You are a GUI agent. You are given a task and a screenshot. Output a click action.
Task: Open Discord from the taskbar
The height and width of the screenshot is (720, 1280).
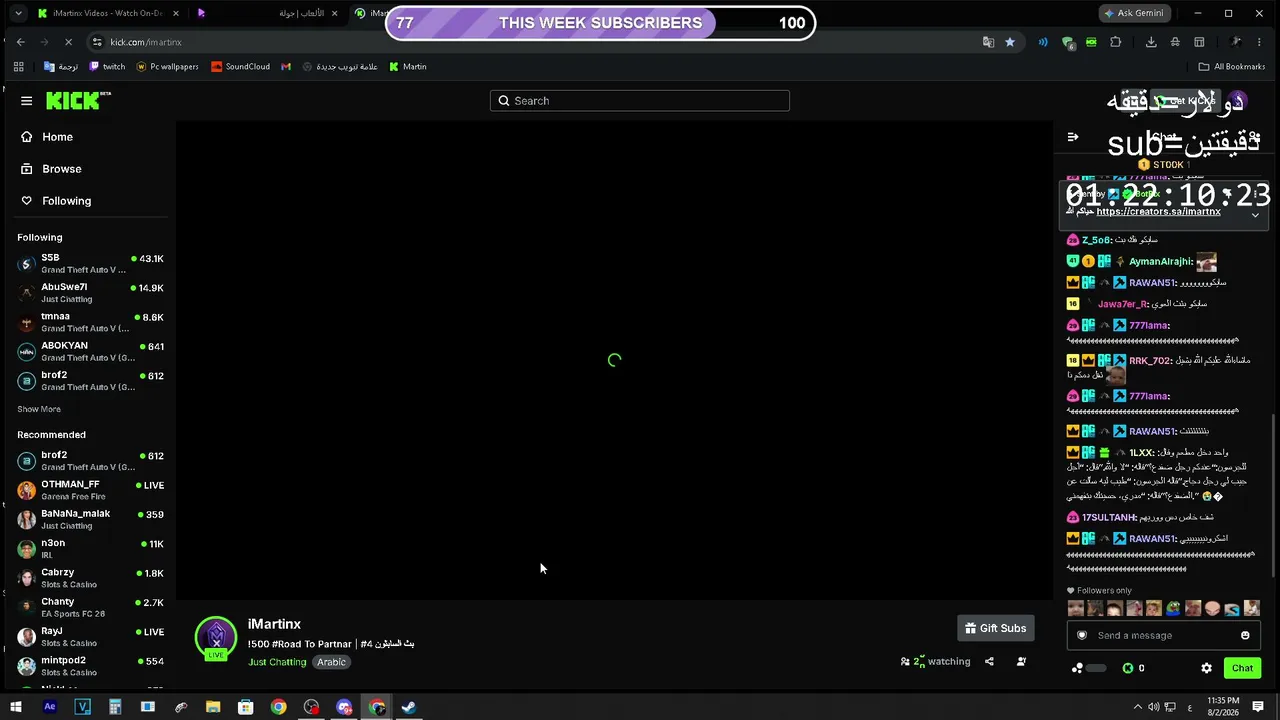click(x=344, y=707)
